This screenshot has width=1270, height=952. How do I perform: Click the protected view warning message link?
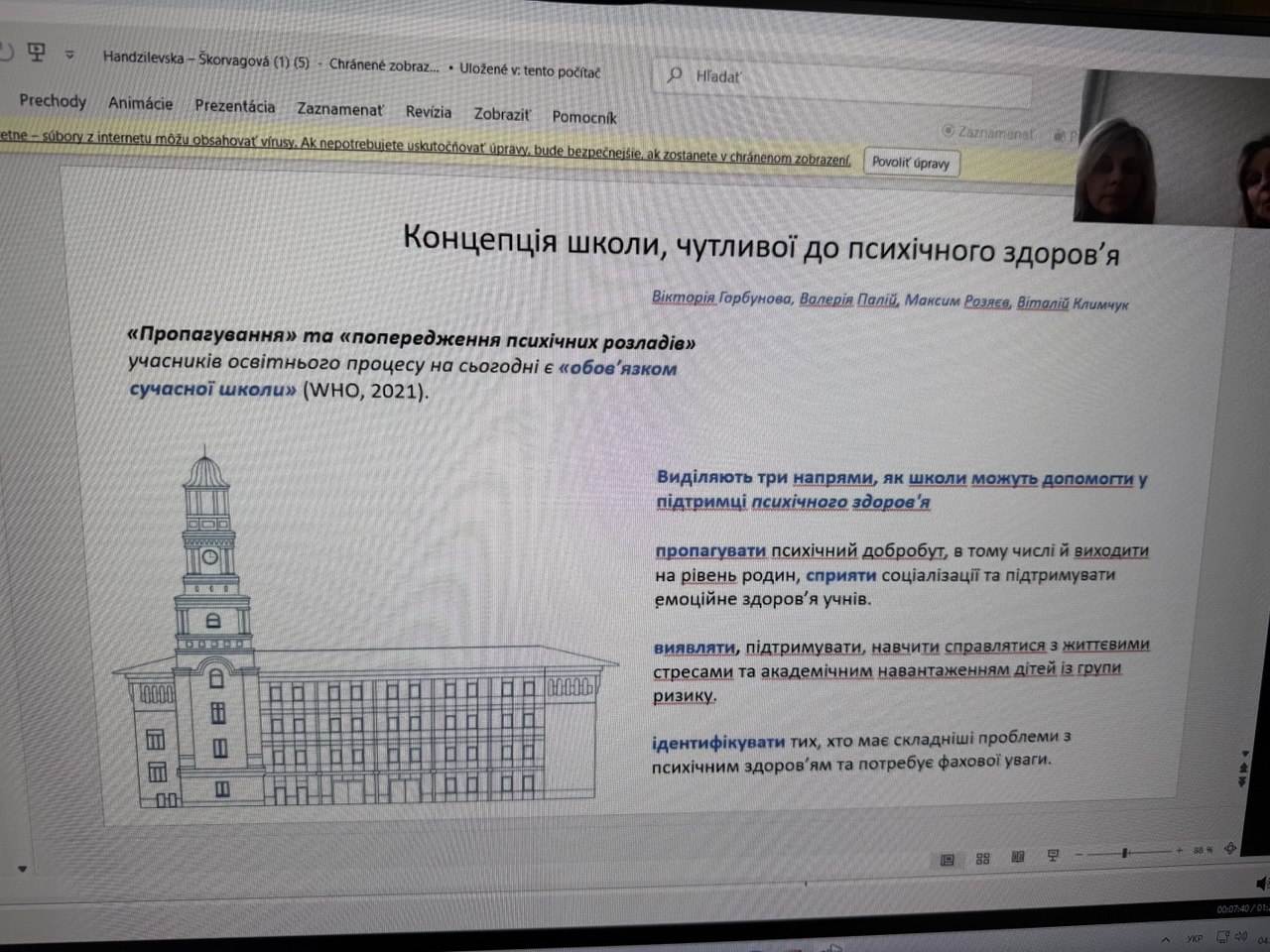(x=427, y=149)
